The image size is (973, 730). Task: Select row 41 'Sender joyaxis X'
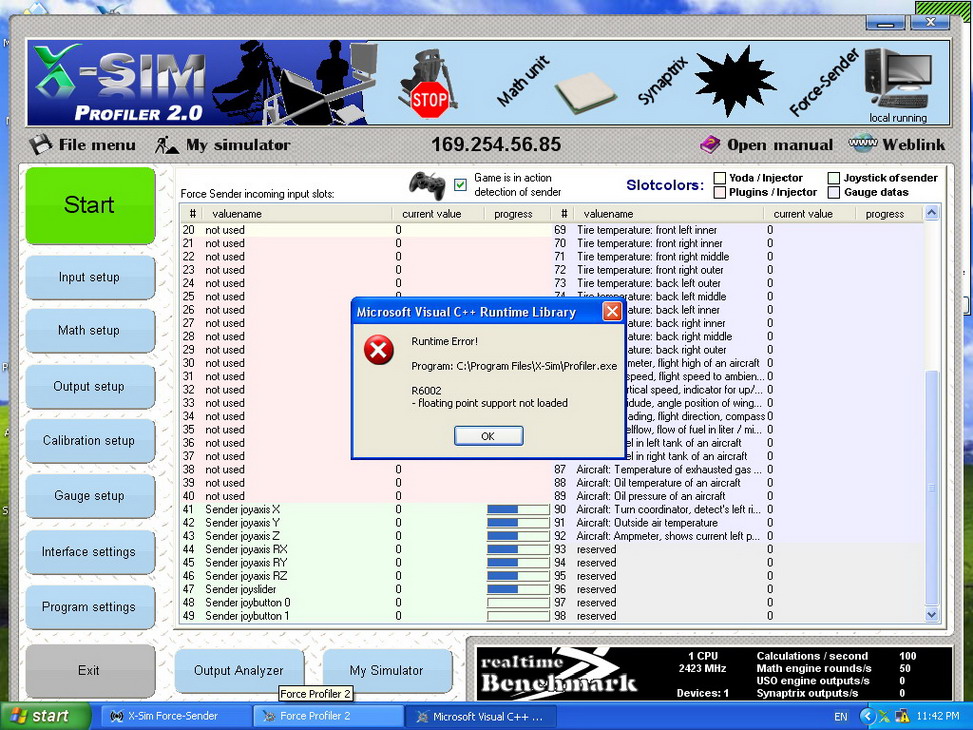pos(365,510)
